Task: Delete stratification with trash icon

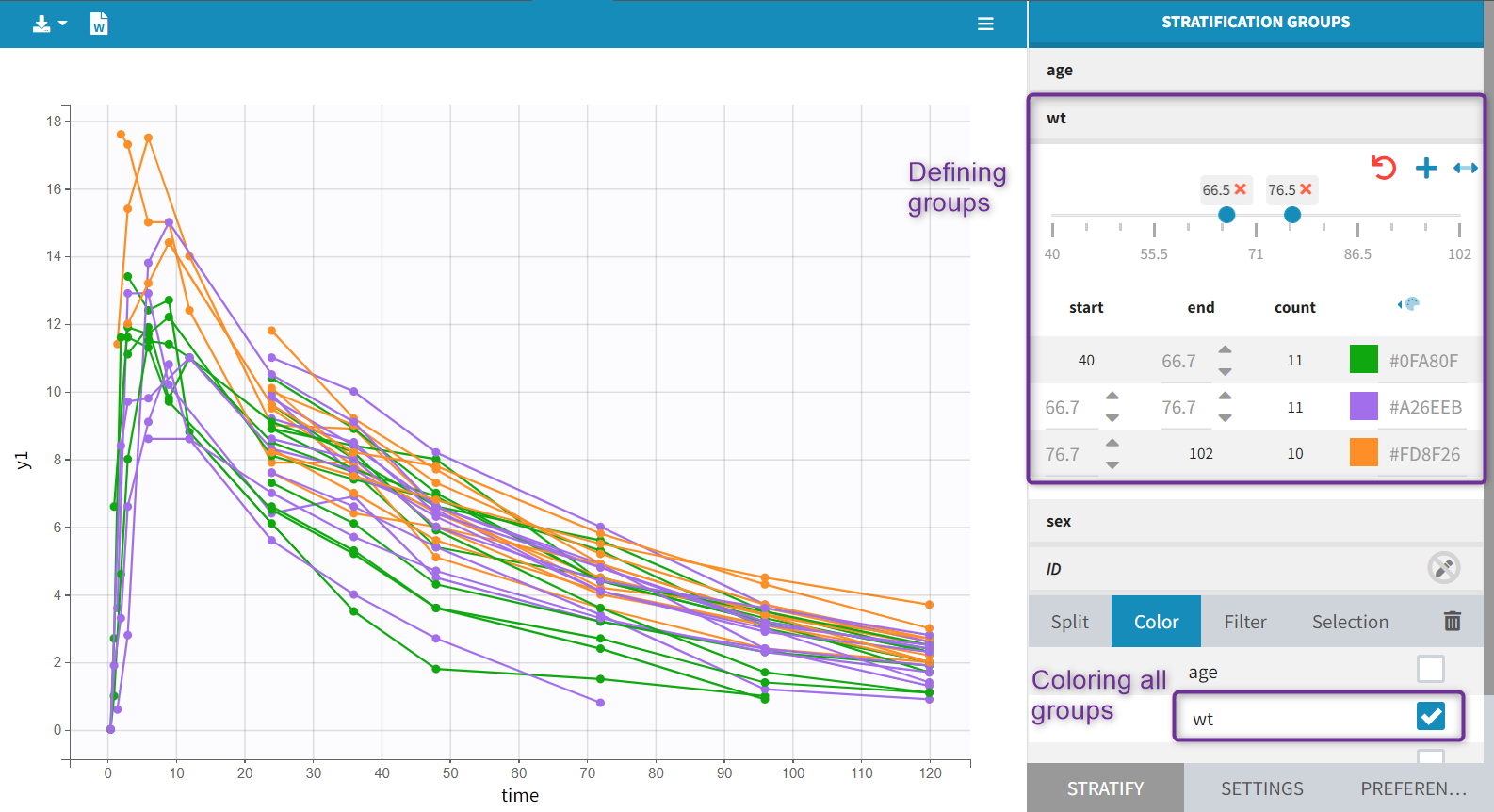Action: (x=1452, y=621)
